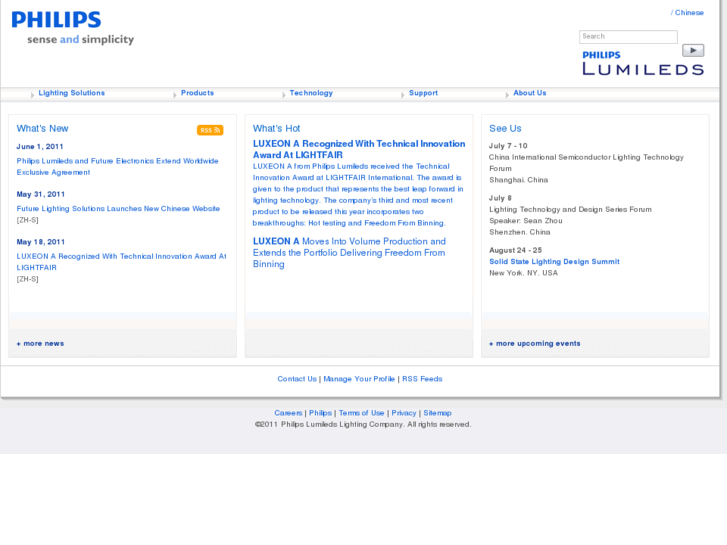This screenshot has width=727, height=545.
Task: Click the What's Hot heading
Action: (276, 128)
